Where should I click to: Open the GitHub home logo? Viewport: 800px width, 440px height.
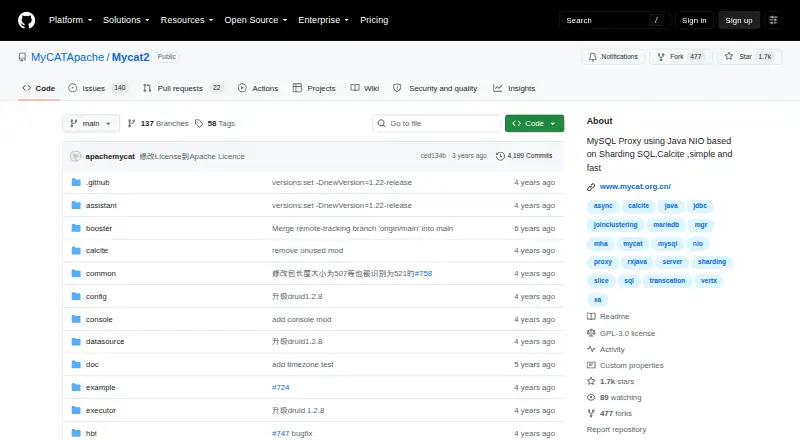click(27, 20)
